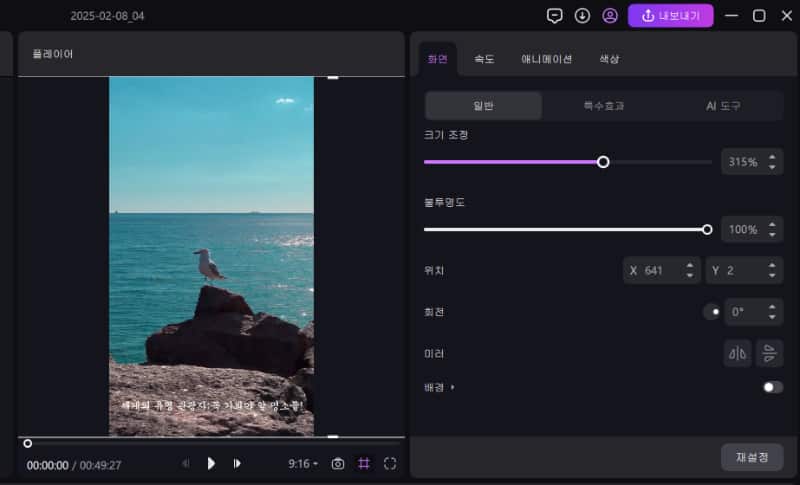
Task: Toggle the 배경 background switch
Action: (x=772, y=387)
